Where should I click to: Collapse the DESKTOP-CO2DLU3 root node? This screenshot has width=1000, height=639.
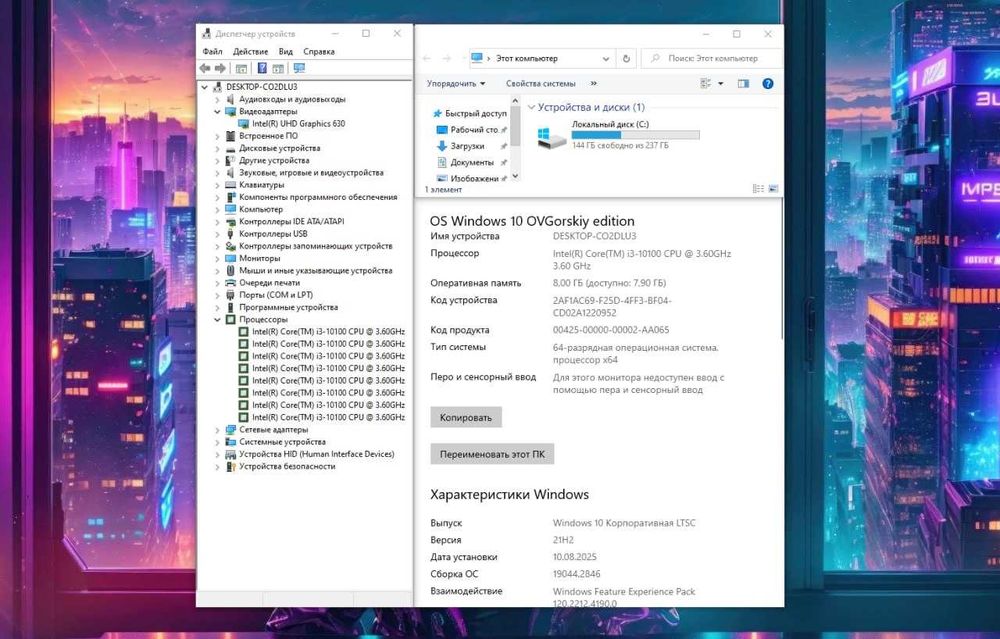[205, 87]
